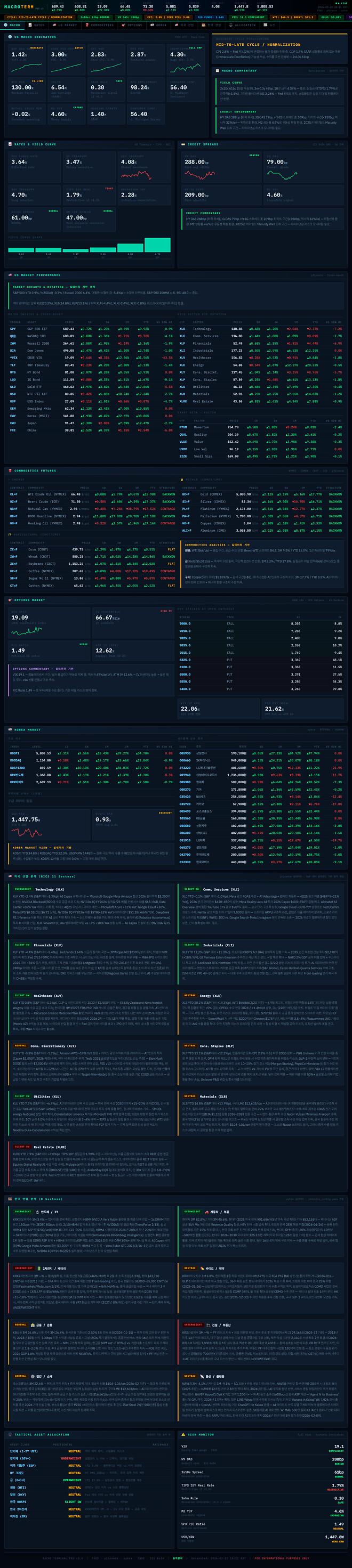This screenshot has width=352, height=1568.
Task: Click the Macro Commentary panel icon
Action: [x=218, y=71]
